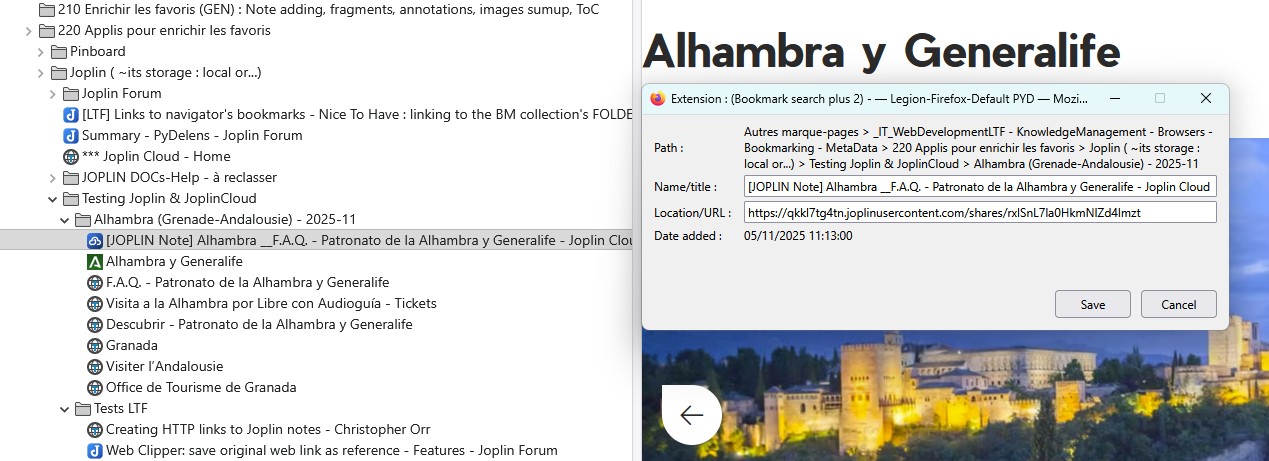Click the [LTF] Links bookmark Joplin icon

(x=70, y=114)
